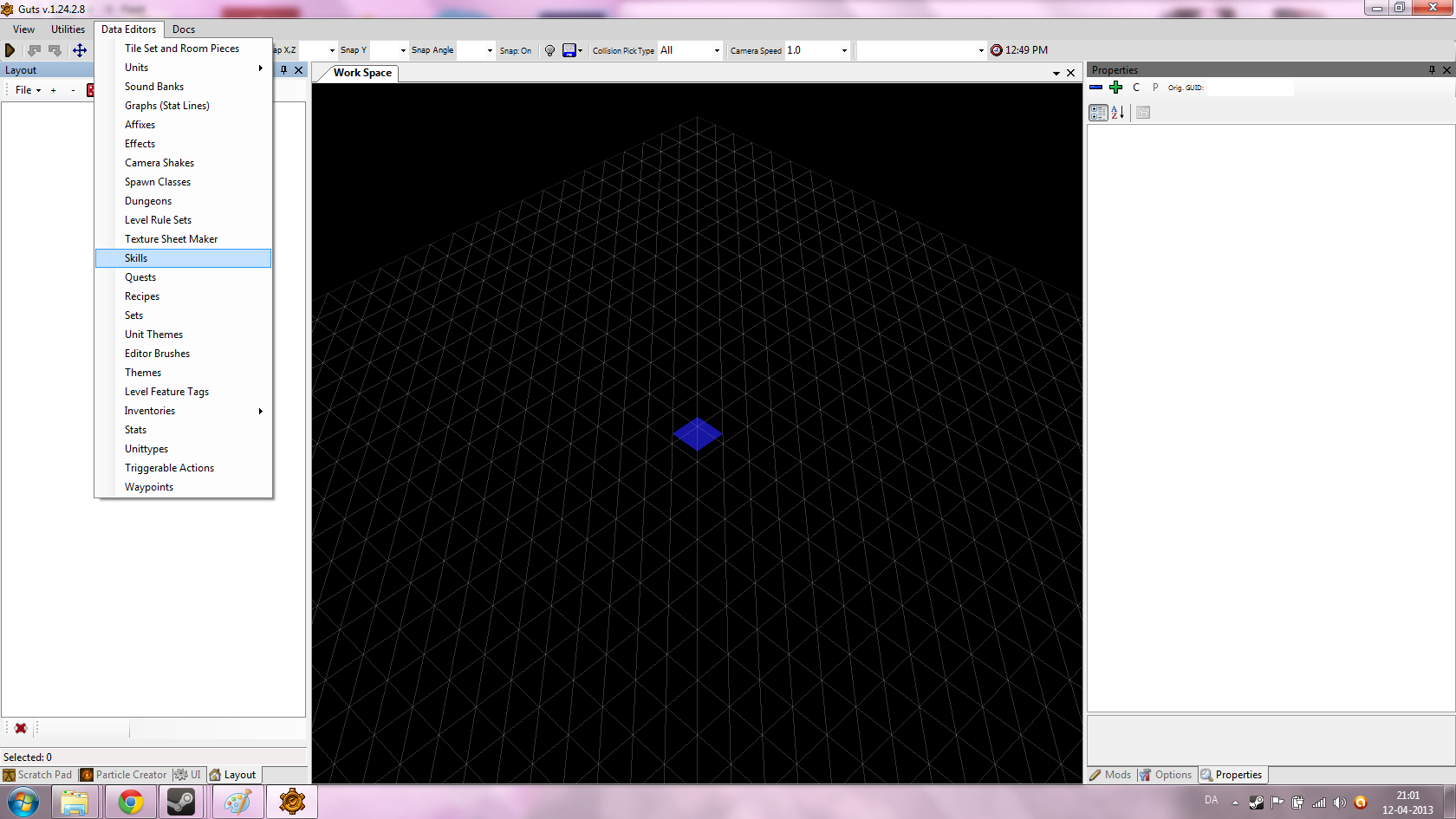Select the move/translate cross-arrows tool
The height and width of the screenshot is (819, 1456).
[x=80, y=50]
